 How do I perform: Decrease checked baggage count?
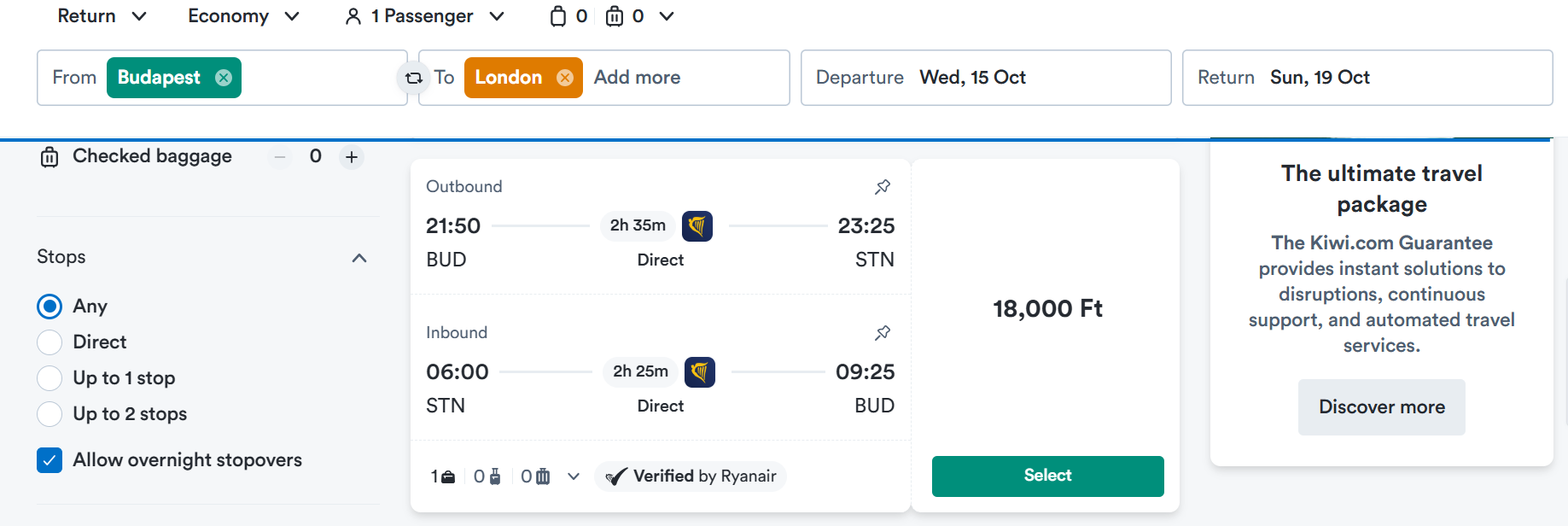coord(280,157)
